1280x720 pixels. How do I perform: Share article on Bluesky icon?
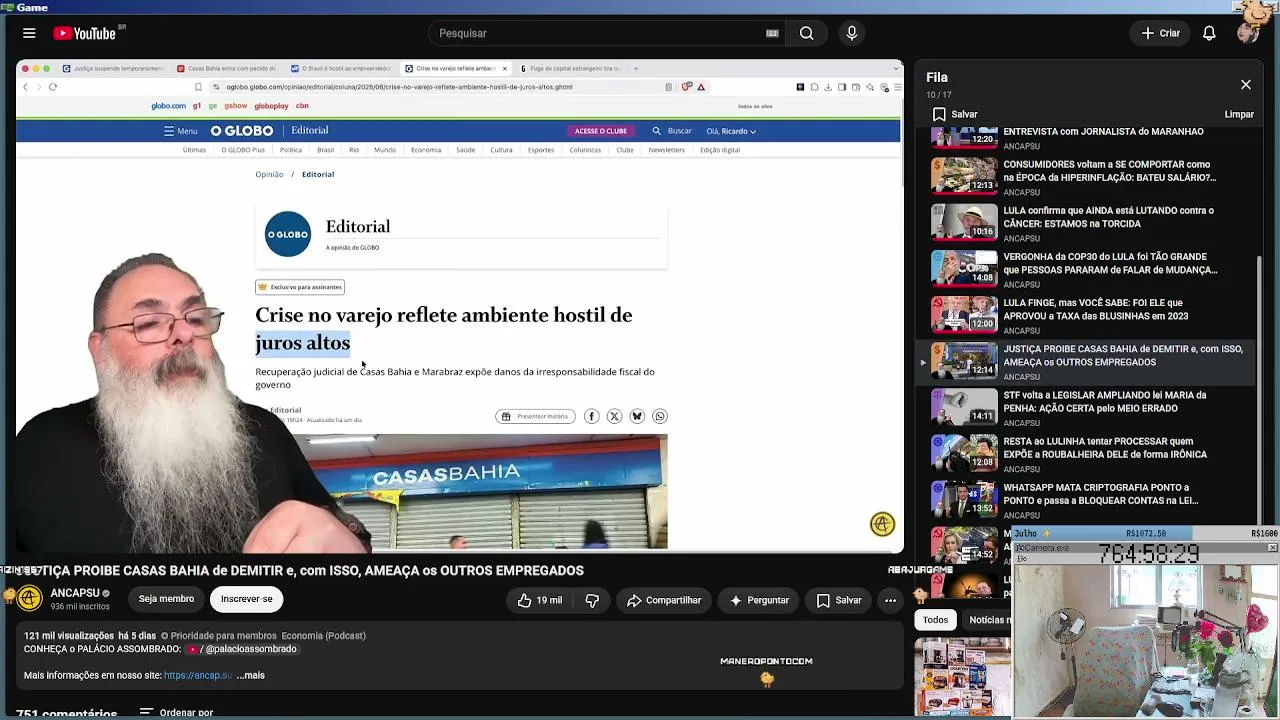[637, 416]
